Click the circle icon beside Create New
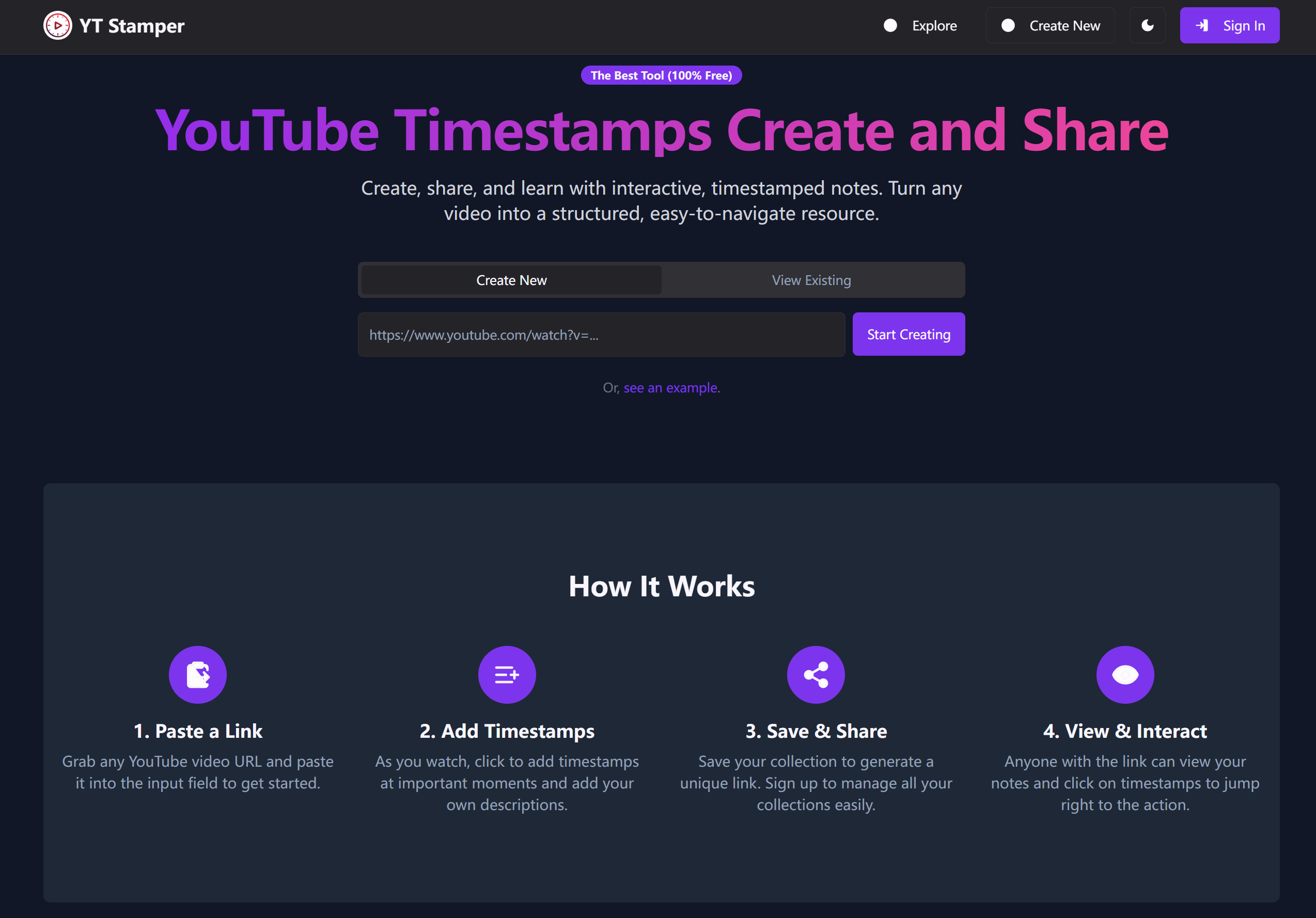1316x918 pixels. [1008, 26]
